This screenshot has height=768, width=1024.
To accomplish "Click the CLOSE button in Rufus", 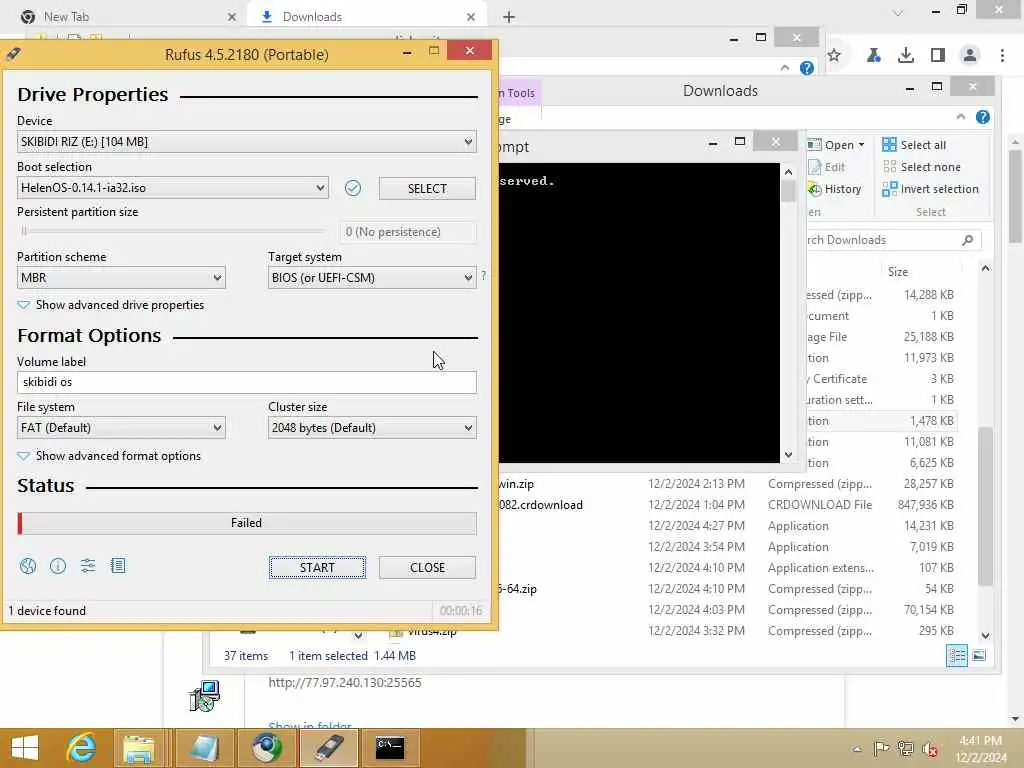I will pyautogui.click(x=427, y=568).
